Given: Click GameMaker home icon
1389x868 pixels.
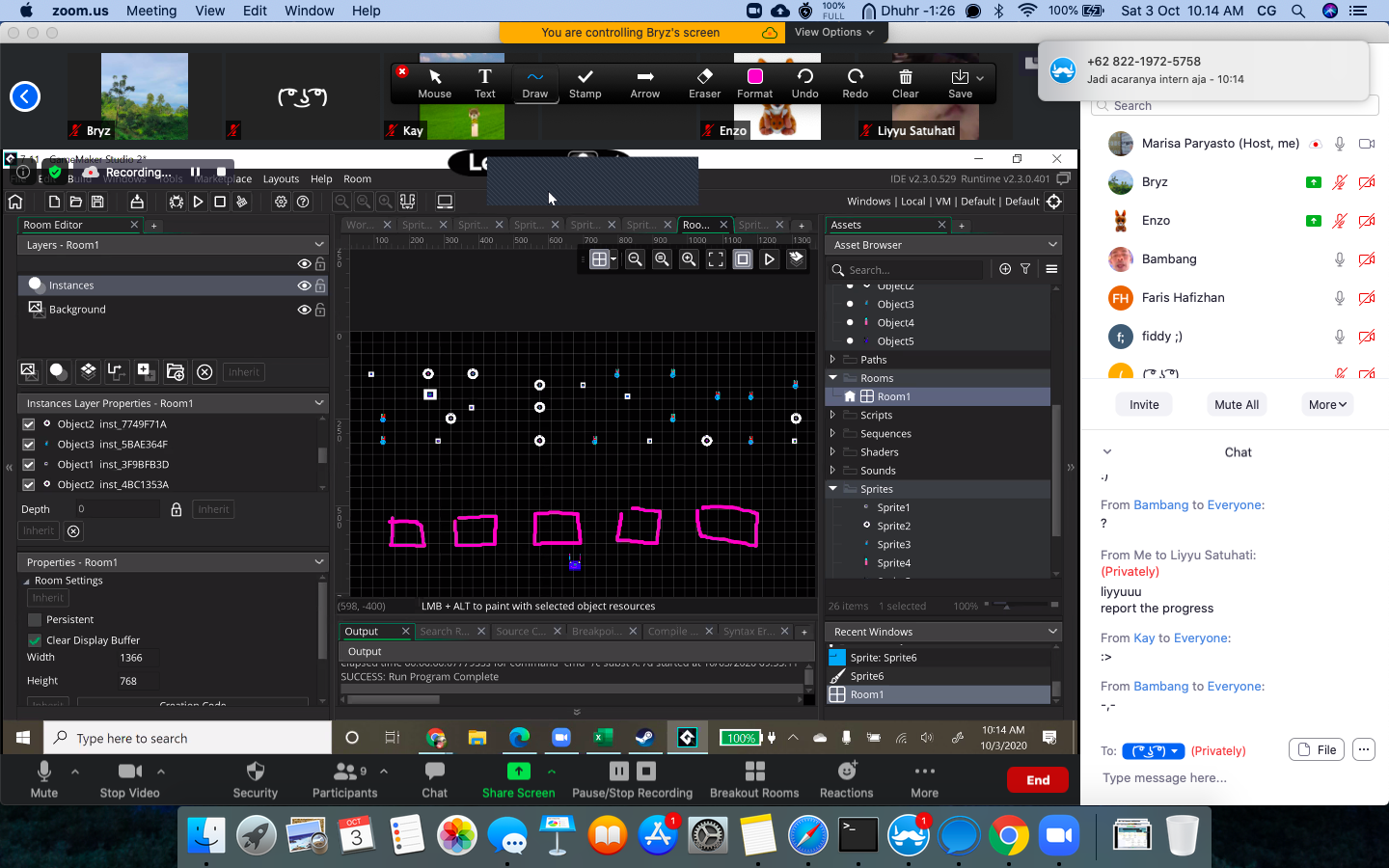Looking at the screenshot, I should [15, 202].
